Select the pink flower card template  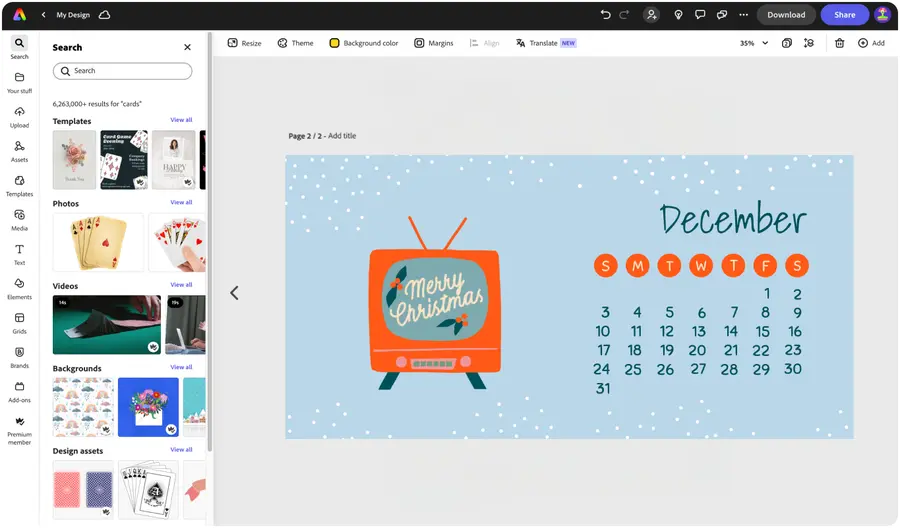click(74, 160)
